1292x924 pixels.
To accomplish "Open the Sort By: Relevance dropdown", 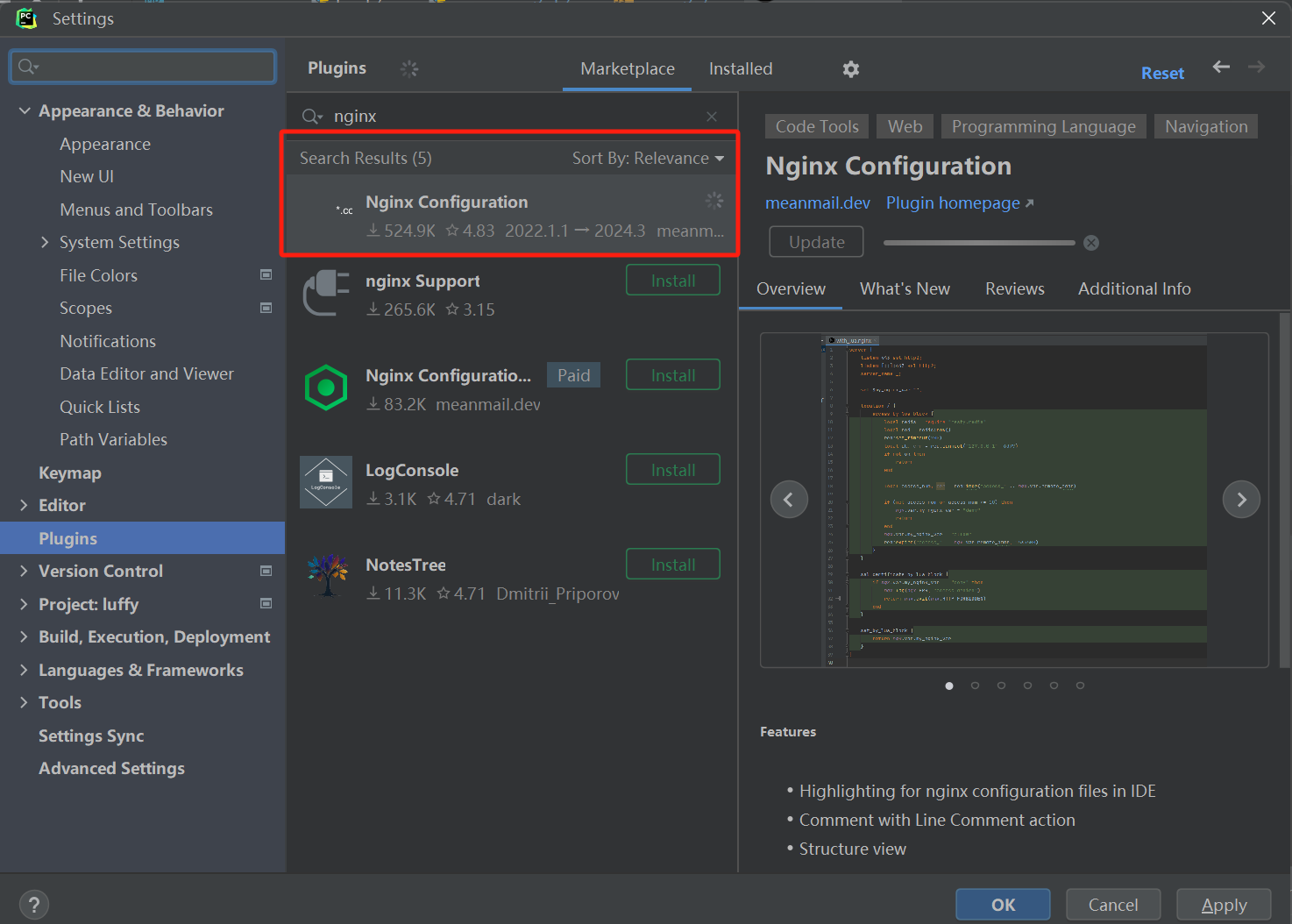I will tap(648, 158).
